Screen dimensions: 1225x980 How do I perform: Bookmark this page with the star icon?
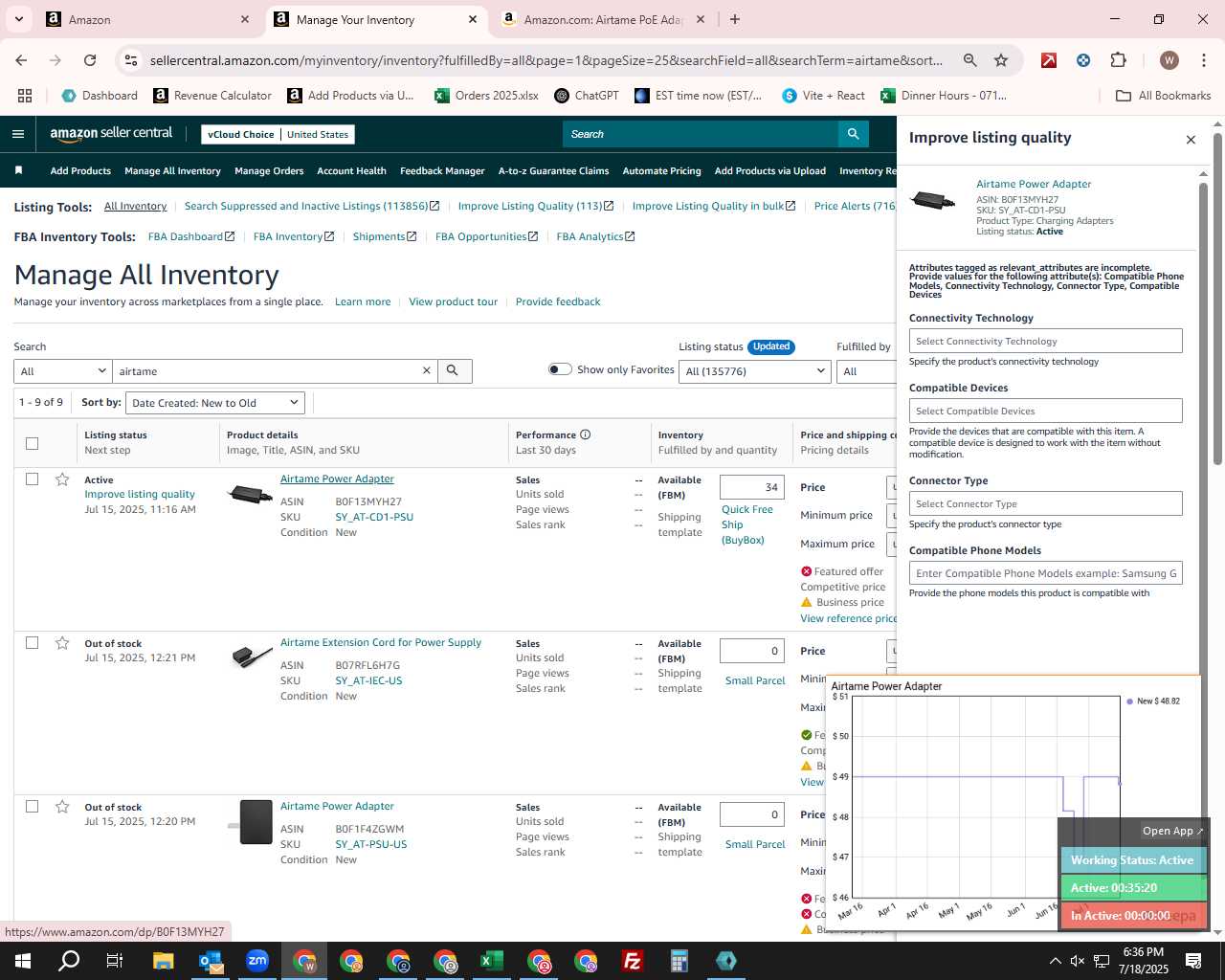1001,60
